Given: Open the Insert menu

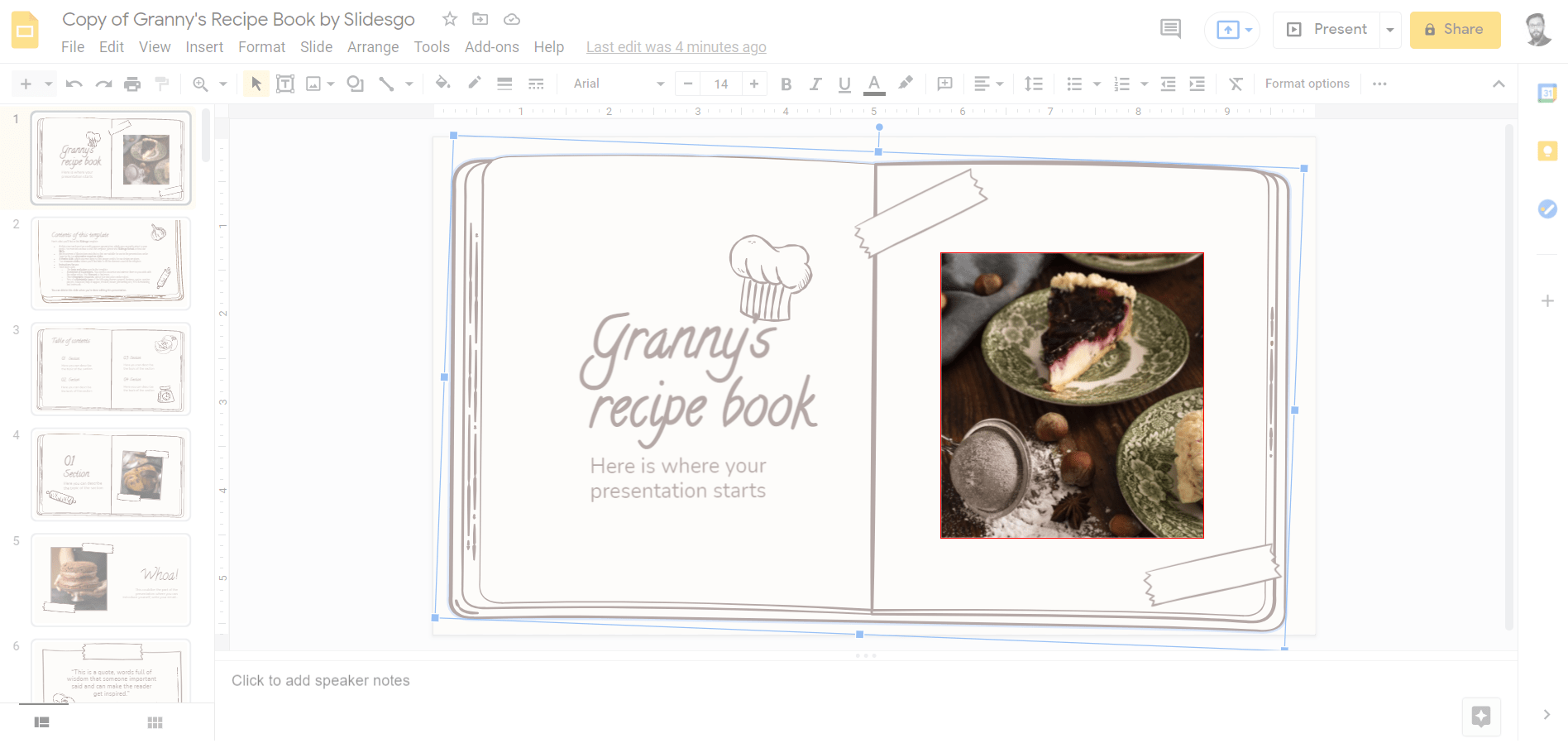Looking at the screenshot, I should pos(204,47).
